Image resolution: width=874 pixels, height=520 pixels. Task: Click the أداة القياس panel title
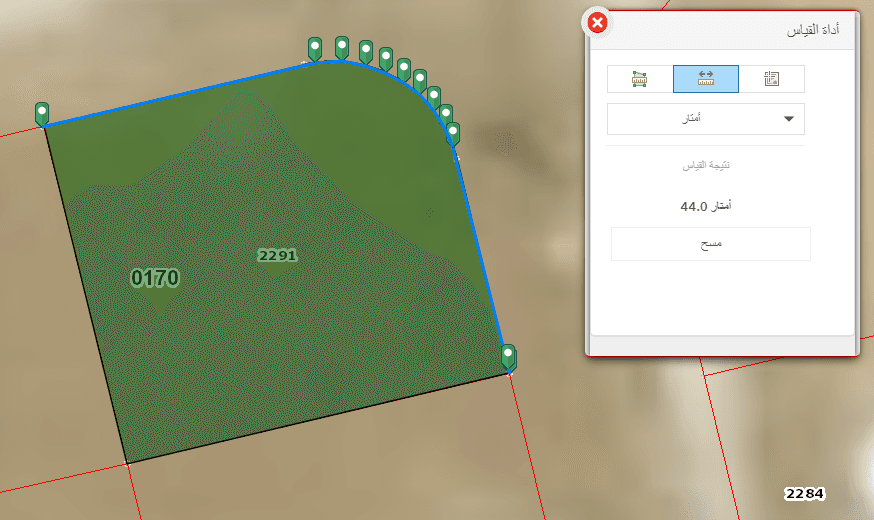point(813,30)
